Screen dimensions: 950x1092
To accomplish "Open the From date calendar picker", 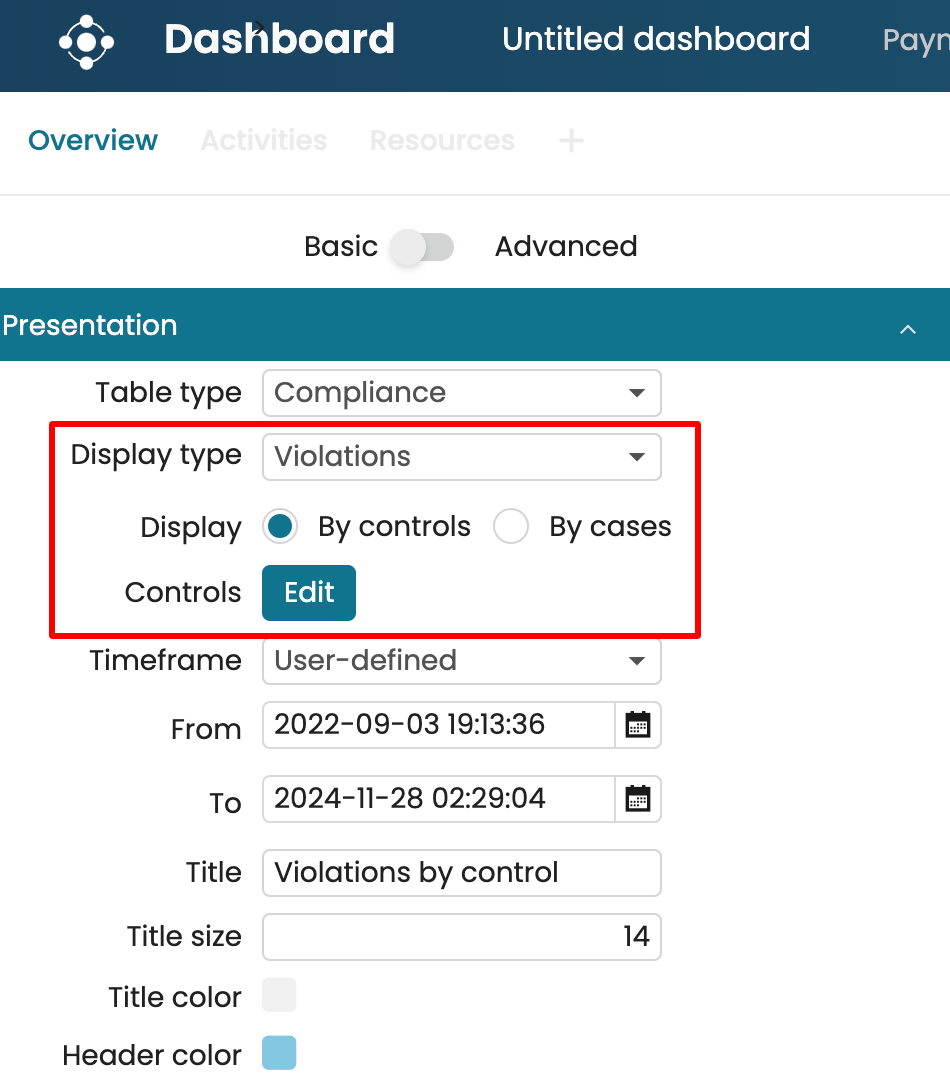I will pos(637,725).
